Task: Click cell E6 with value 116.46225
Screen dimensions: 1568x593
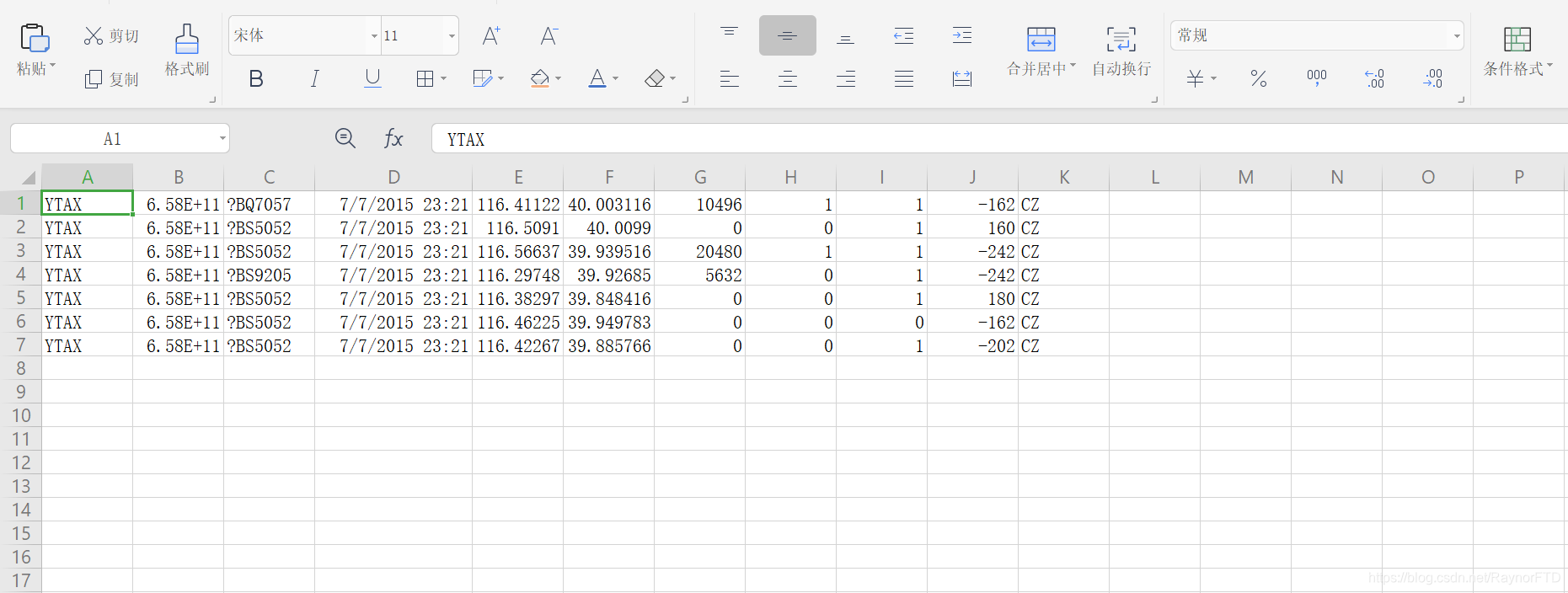Action: click(x=518, y=322)
